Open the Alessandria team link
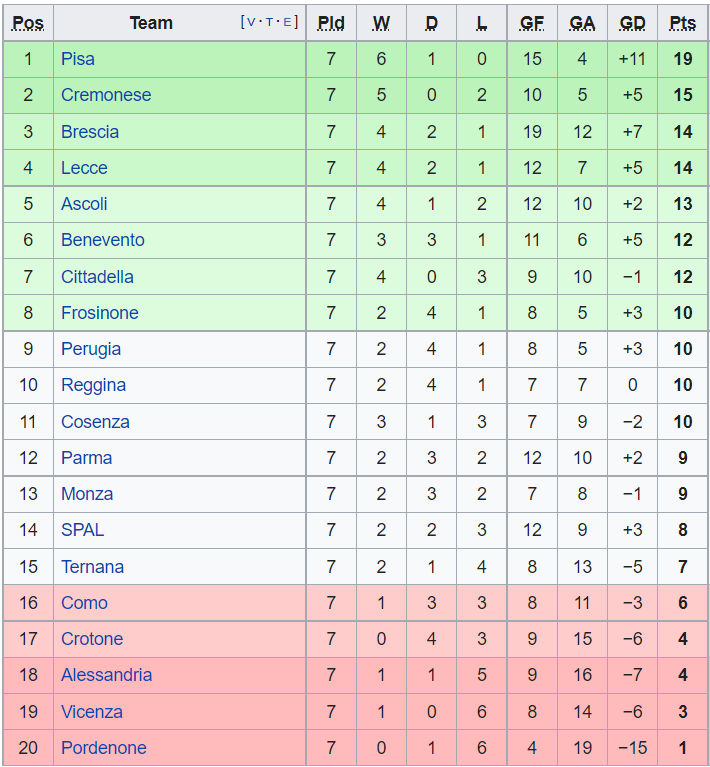The width and height of the screenshot is (710, 767). coord(106,675)
